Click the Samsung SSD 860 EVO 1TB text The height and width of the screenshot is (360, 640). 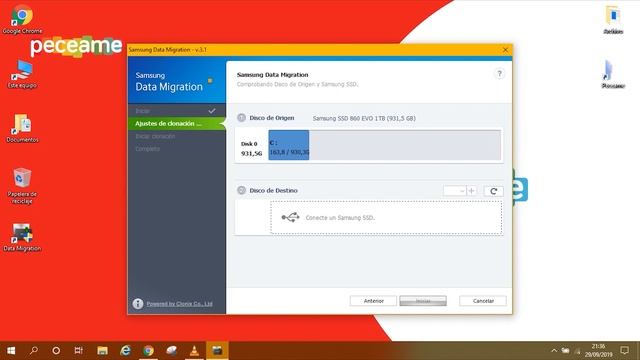(x=364, y=118)
